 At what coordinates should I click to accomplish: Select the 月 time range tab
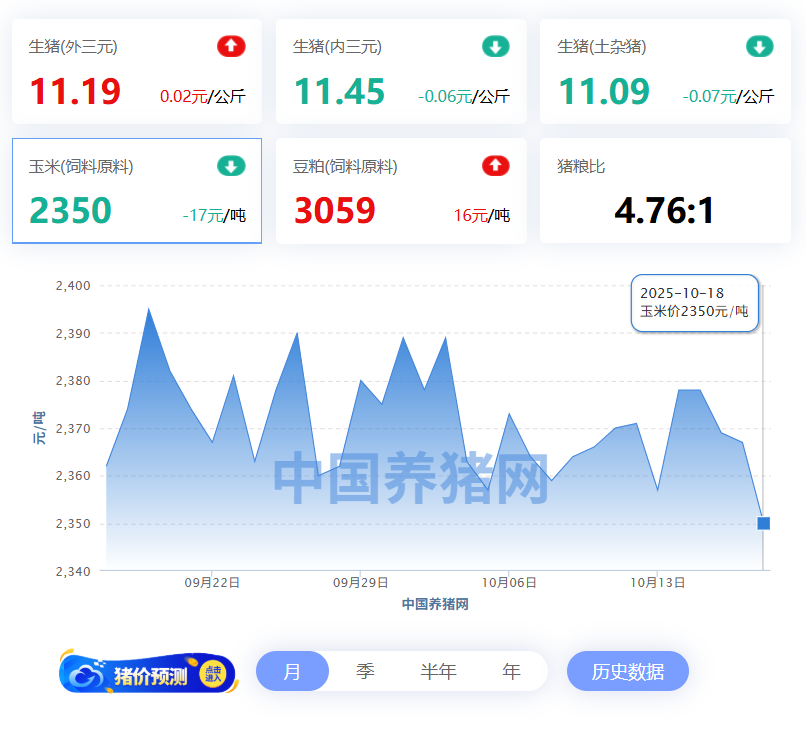click(292, 671)
